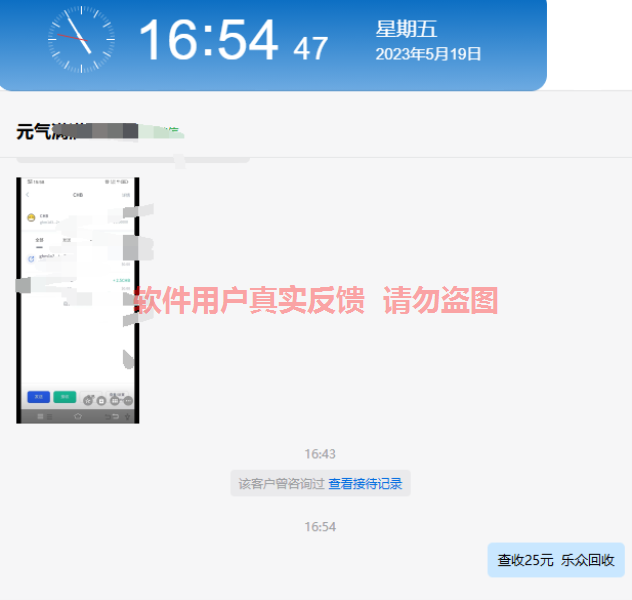
Task: Click the 星期五 weekday label
Action: pos(406,29)
